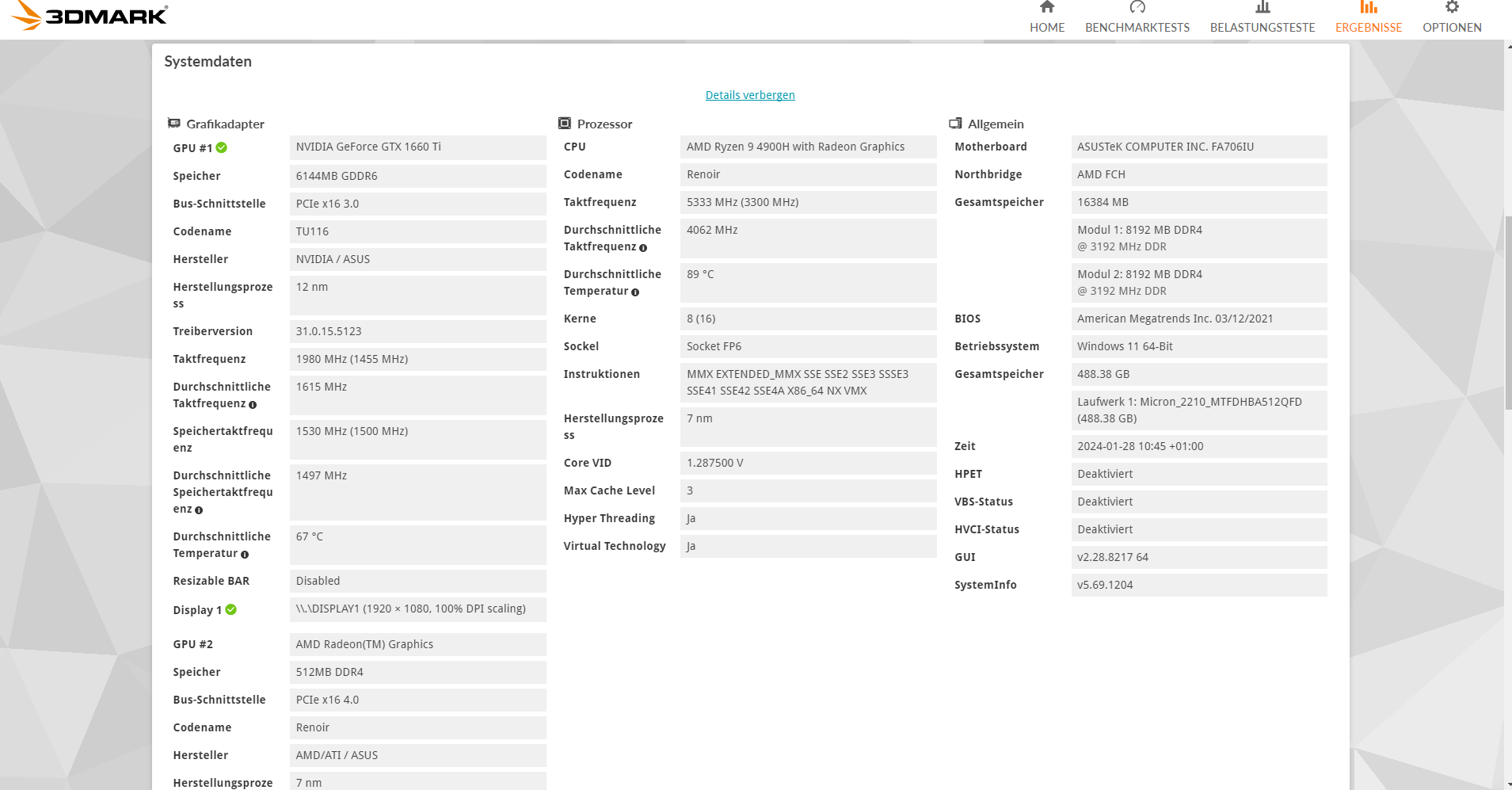Click green checkmark next to GPU #1
The width and height of the screenshot is (1512, 790).
[x=222, y=147]
